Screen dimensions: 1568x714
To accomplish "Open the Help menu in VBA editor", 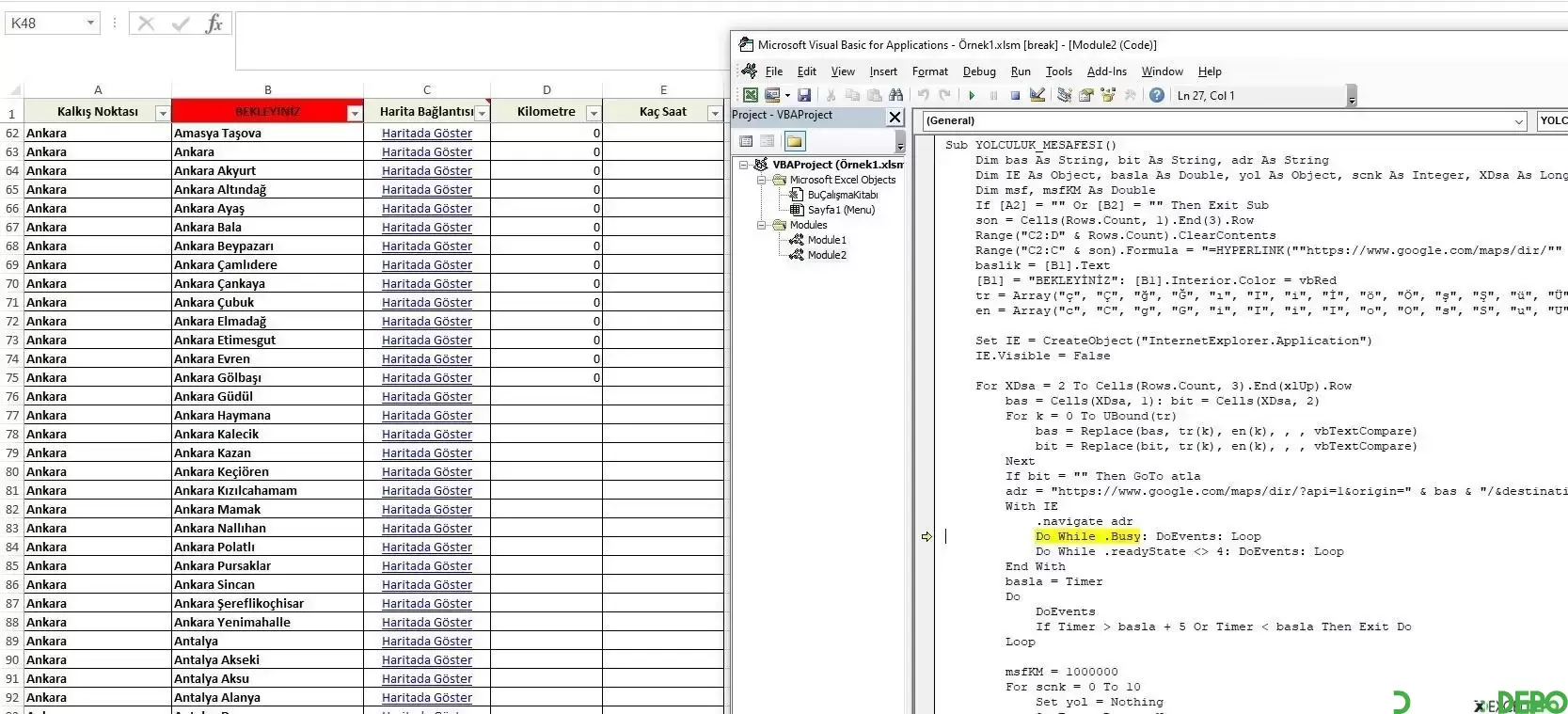I will (1210, 71).
